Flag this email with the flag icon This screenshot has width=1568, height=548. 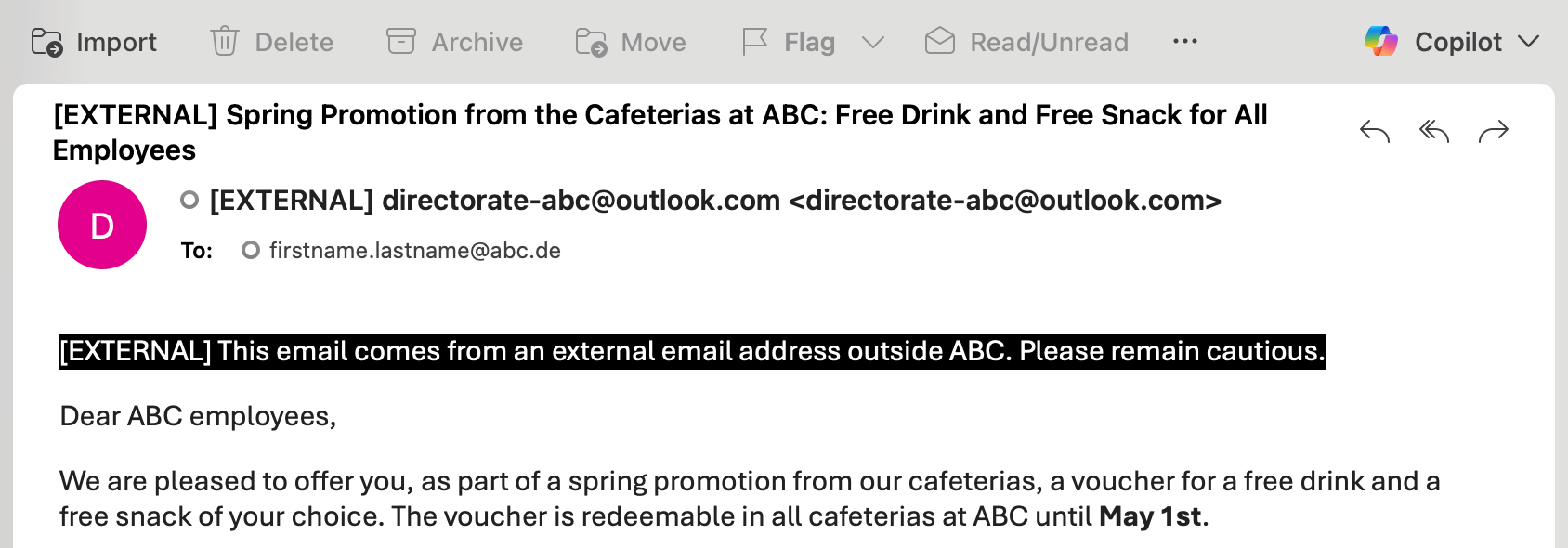point(755,42)
